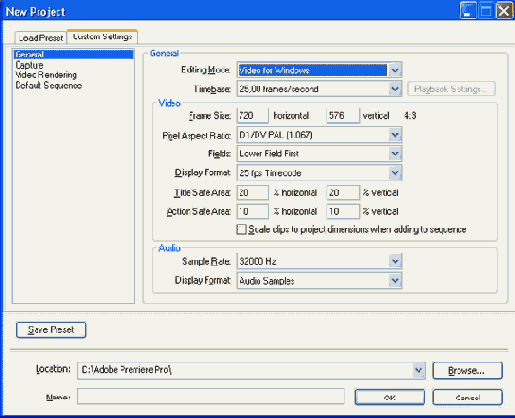Select Video Rendering in settings list
This screenshot has width=515, height=418.
[46, 75]
